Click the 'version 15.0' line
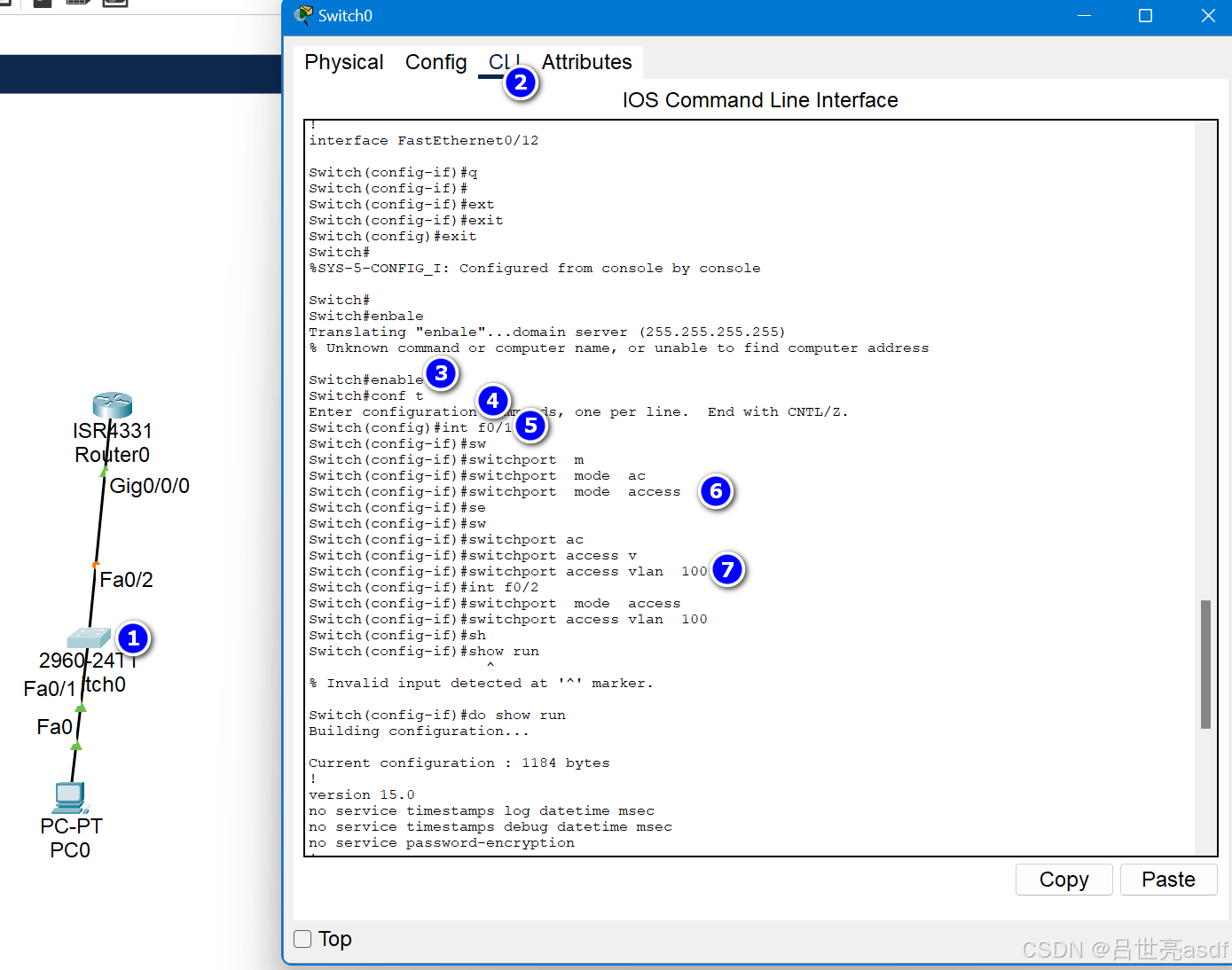The image size is (1232, 970). [x=361, y=794]
